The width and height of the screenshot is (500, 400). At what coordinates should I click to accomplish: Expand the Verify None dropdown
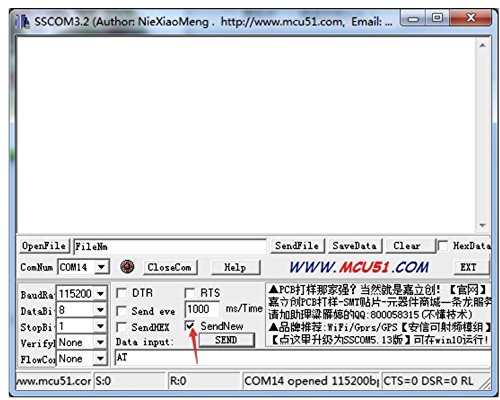[x=100, y=342]
